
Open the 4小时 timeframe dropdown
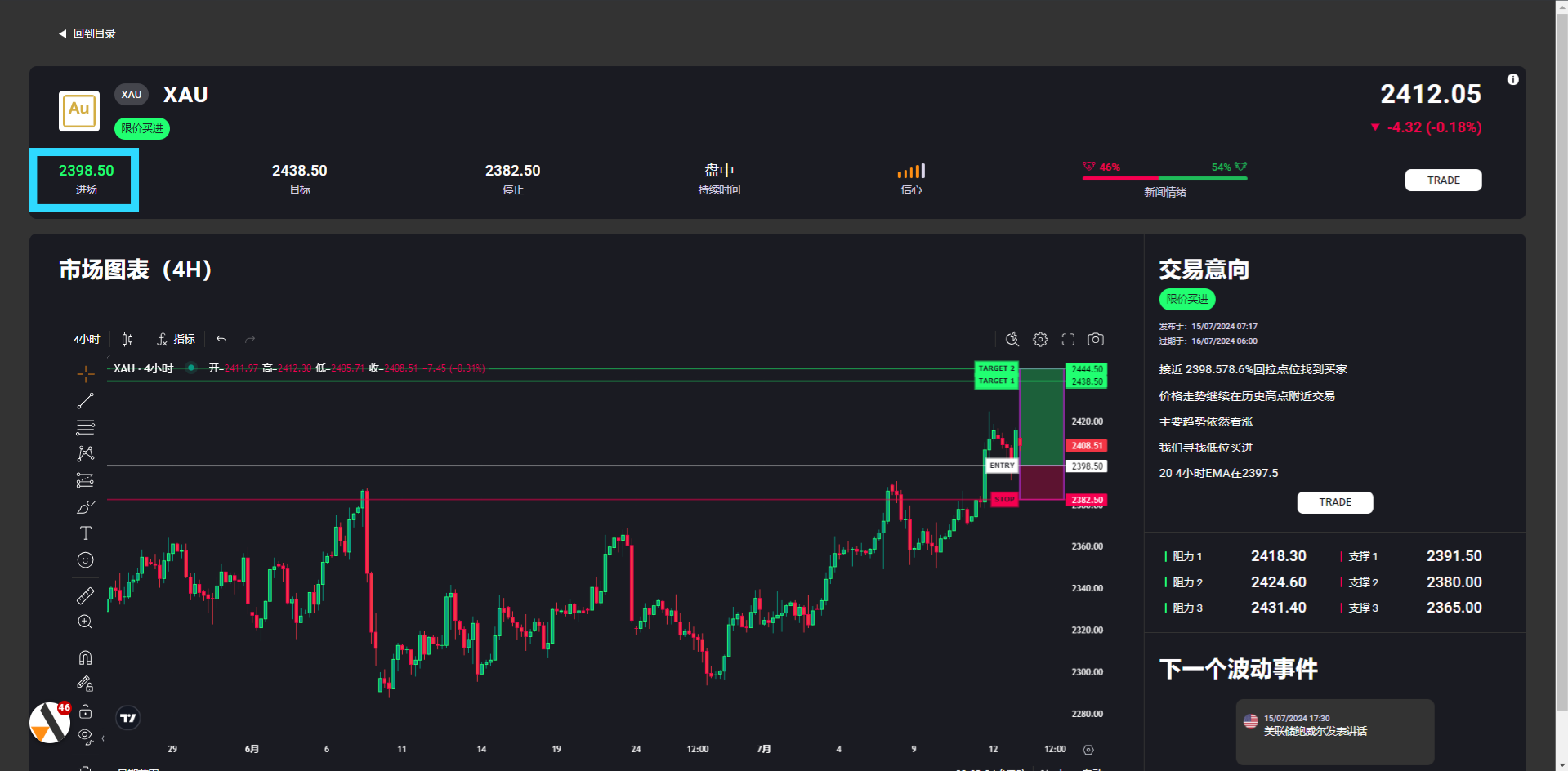point(87,339)
